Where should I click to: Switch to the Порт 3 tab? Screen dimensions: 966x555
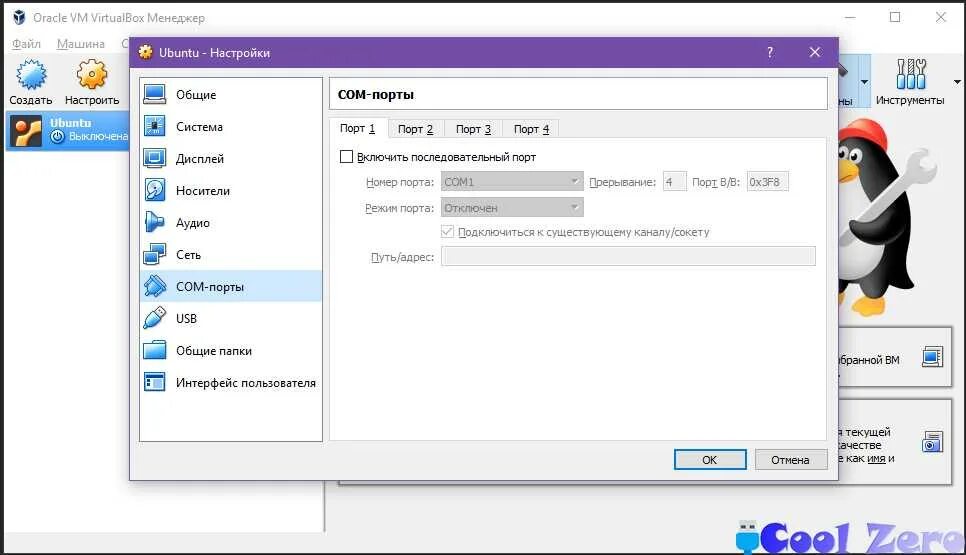click(473, 129)
